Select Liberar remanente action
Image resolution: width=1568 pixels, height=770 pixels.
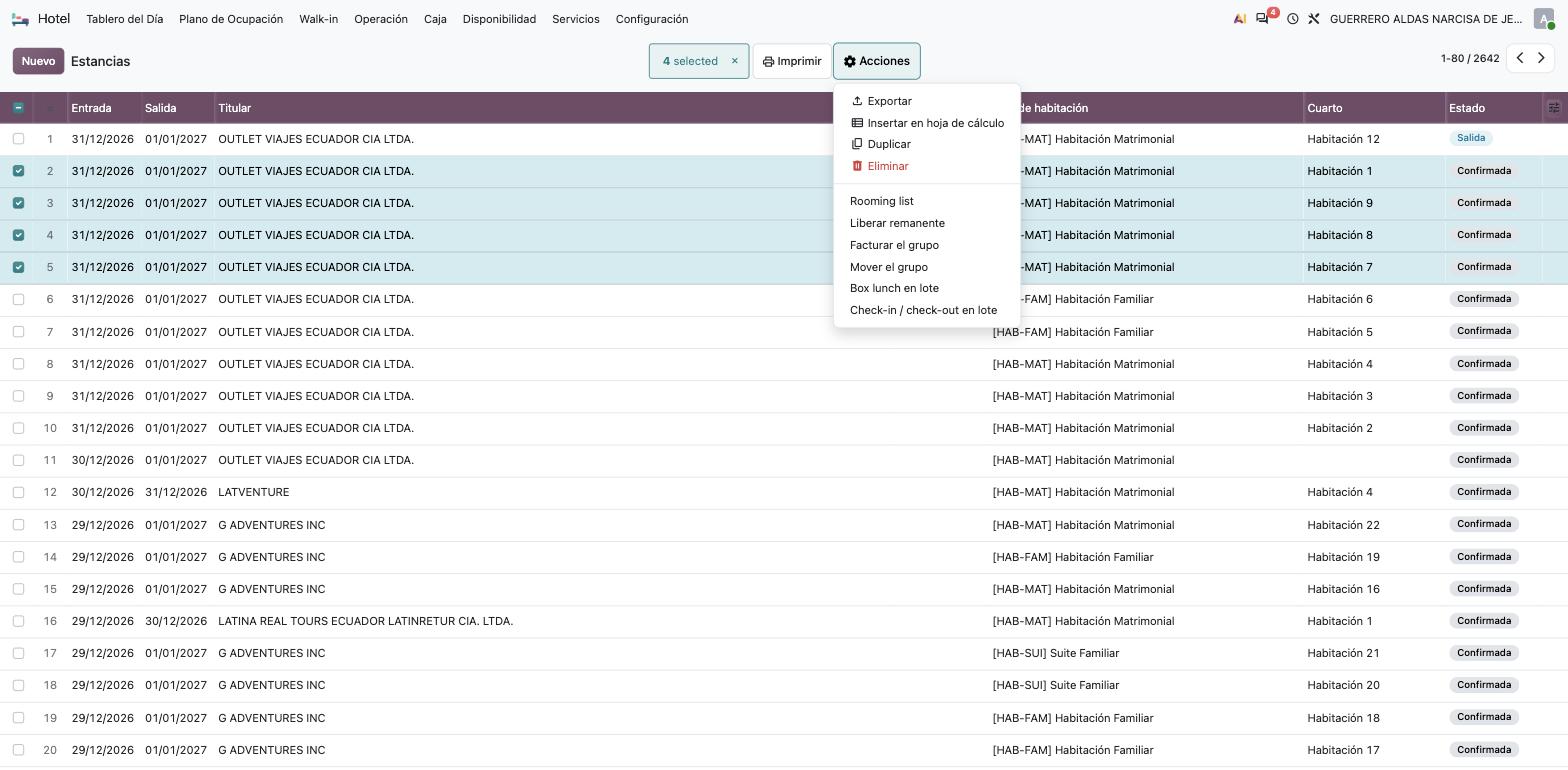(x=897, y=223)
